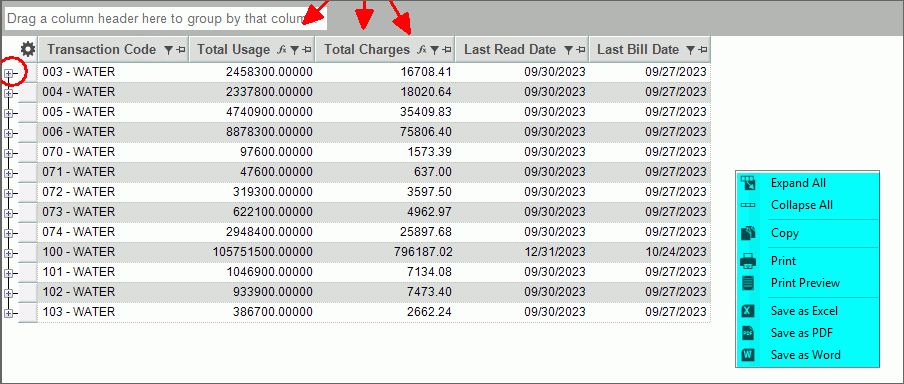This screenshot has height=384, width=904.
Task: Click the 12/31/2023 last read date cell
Action: 522,252
